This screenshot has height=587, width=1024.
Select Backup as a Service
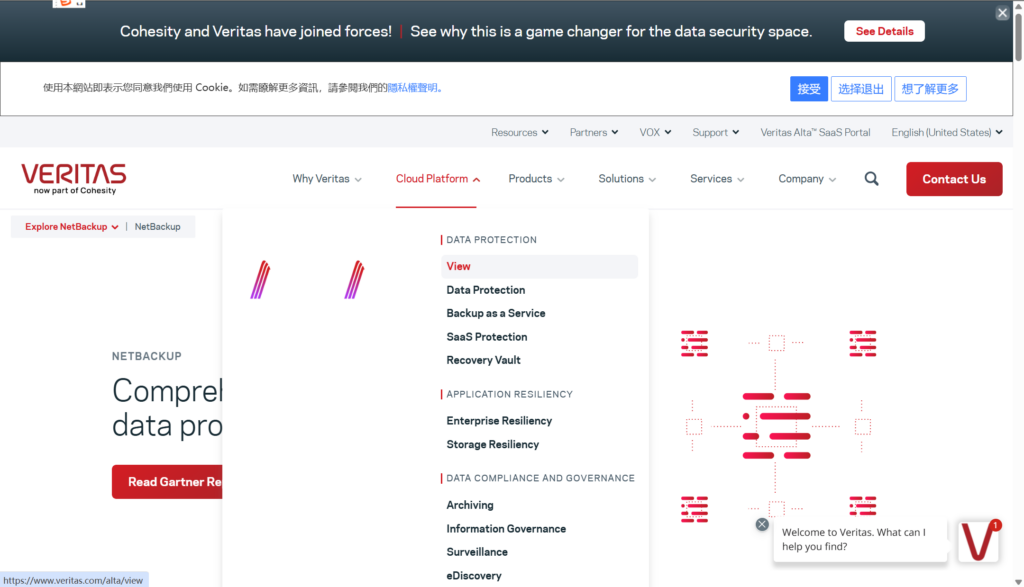tap(496, 313)
